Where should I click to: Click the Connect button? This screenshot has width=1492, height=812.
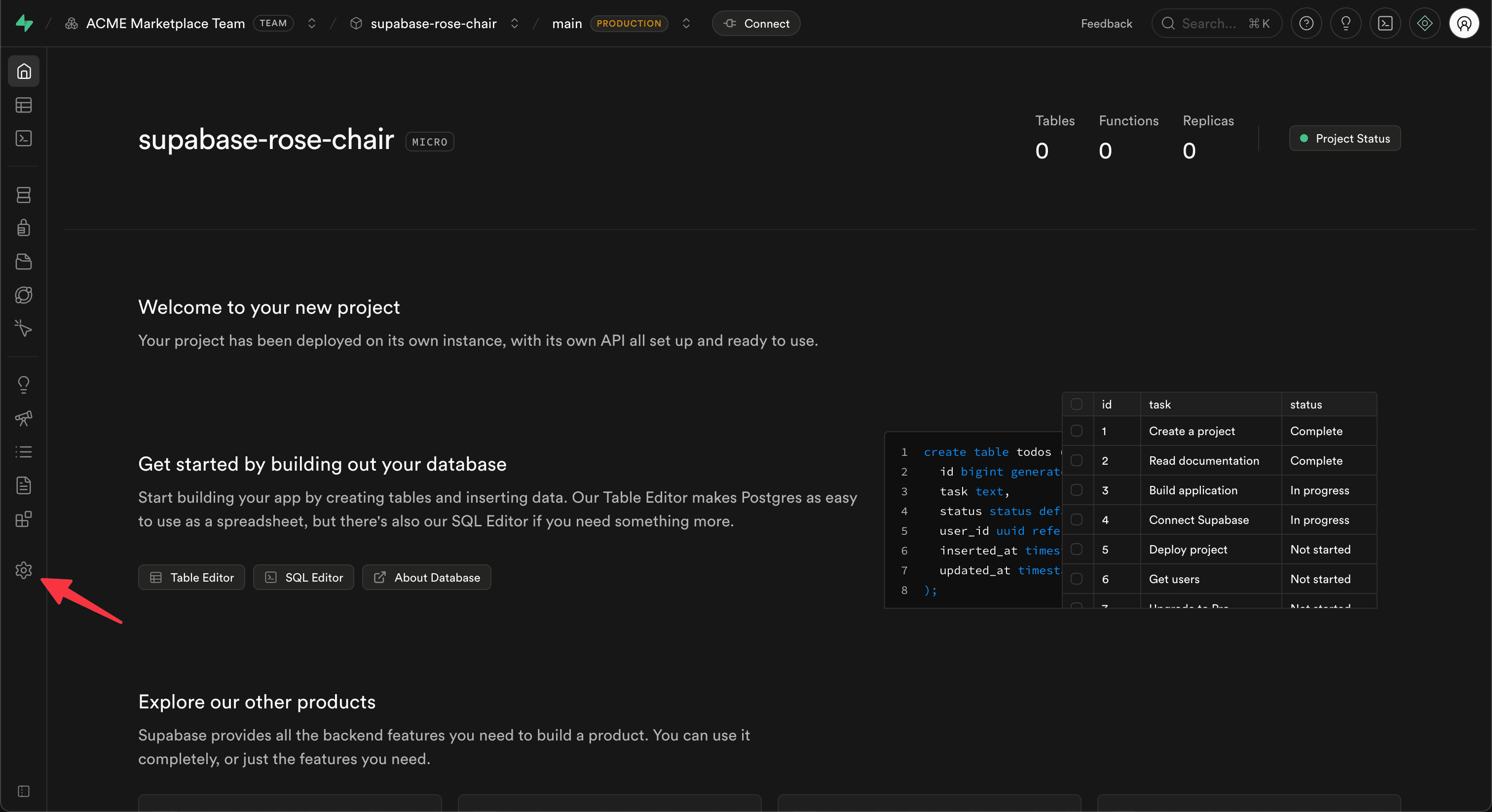(x=756, y=23)
